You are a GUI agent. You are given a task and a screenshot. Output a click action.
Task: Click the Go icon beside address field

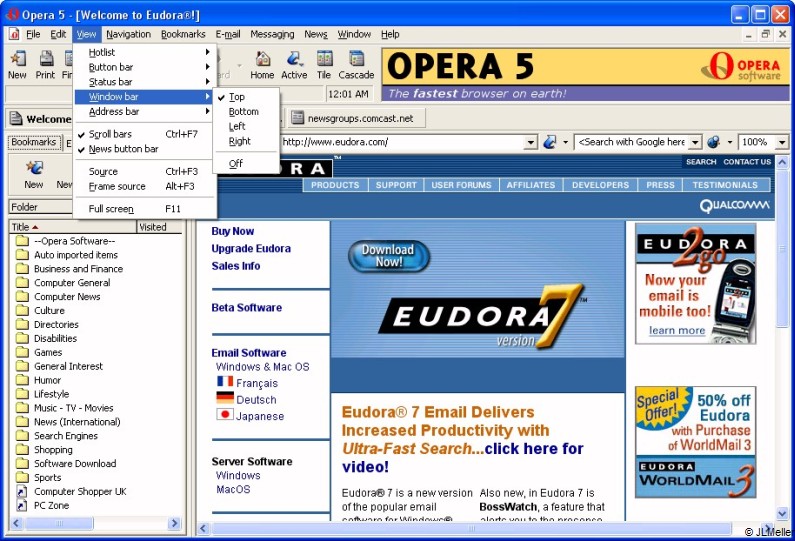point(549,142)
